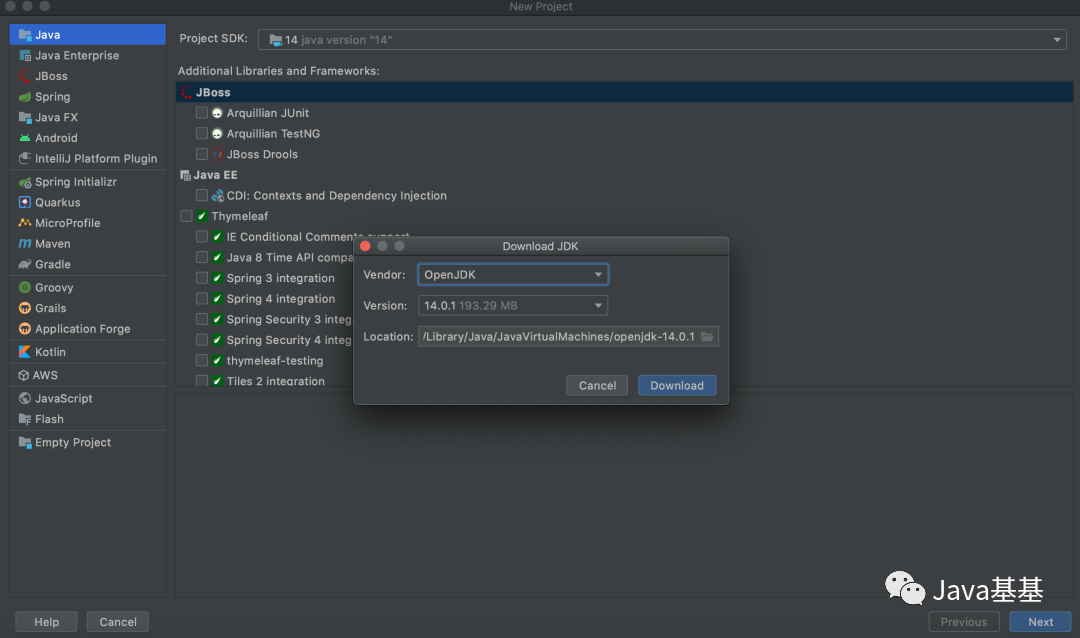Pick the Flash project icon
1080x638 pixels.
(25, 419)
